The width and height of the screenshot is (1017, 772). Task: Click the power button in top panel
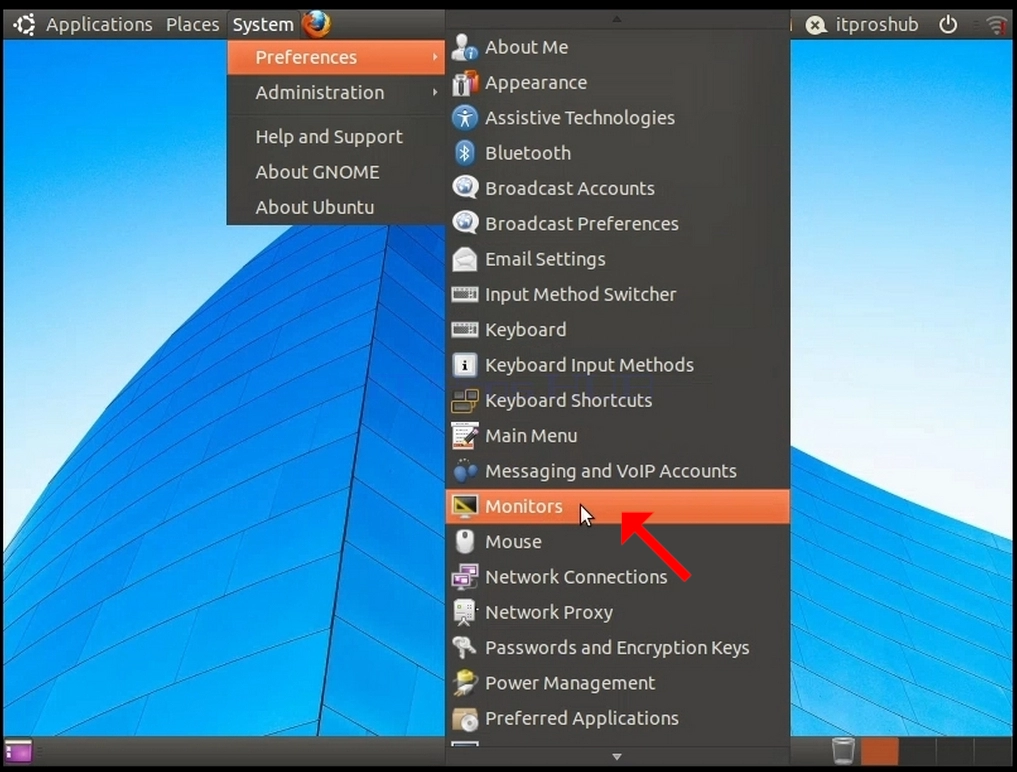coord(948,25)
